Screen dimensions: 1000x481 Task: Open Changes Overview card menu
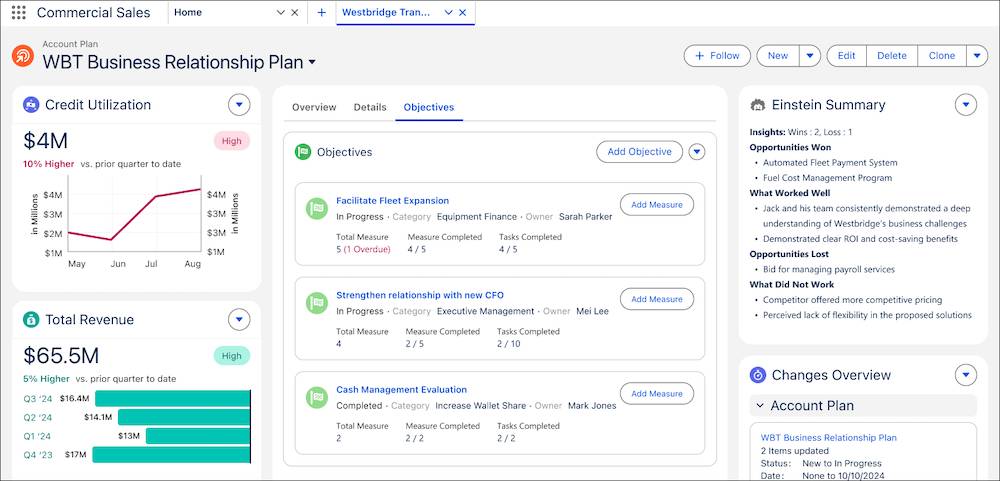tap(966, 375)
